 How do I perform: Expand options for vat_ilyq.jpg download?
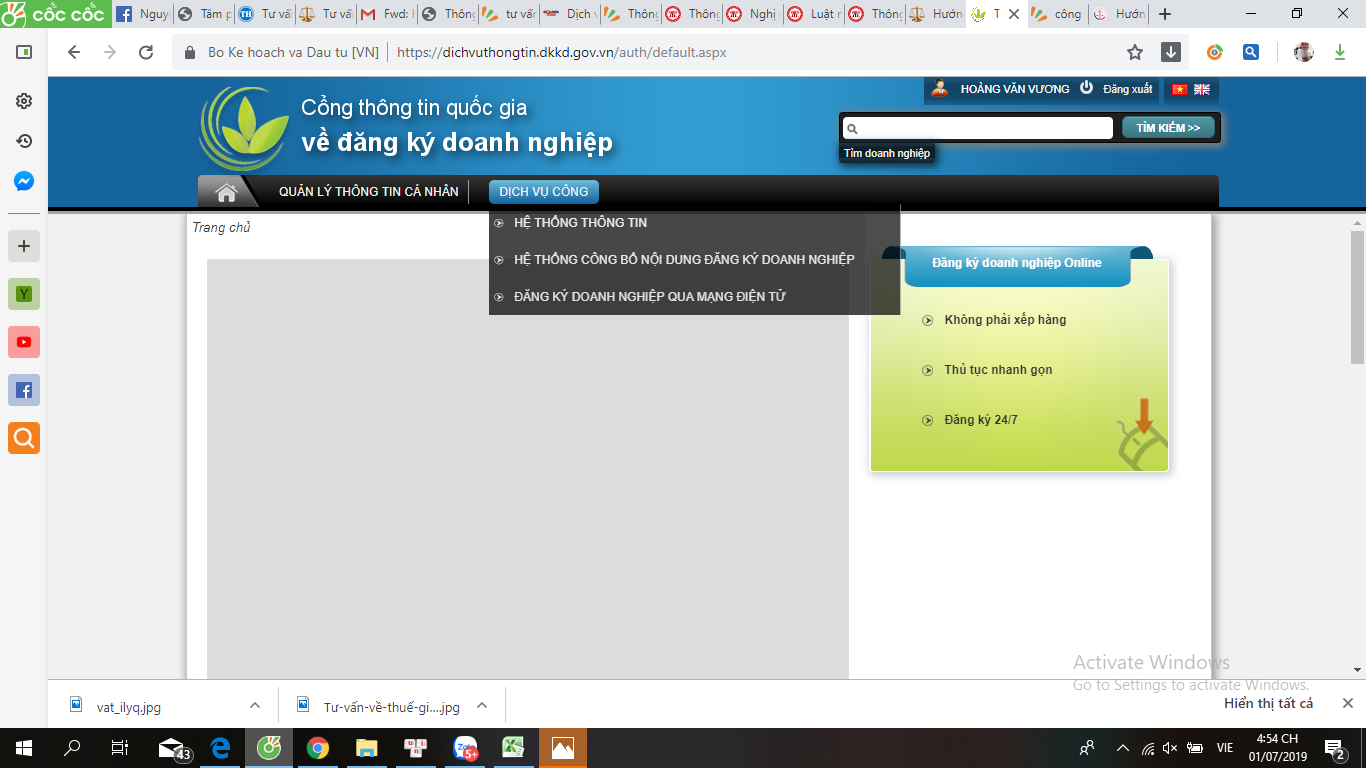(255, 706)
